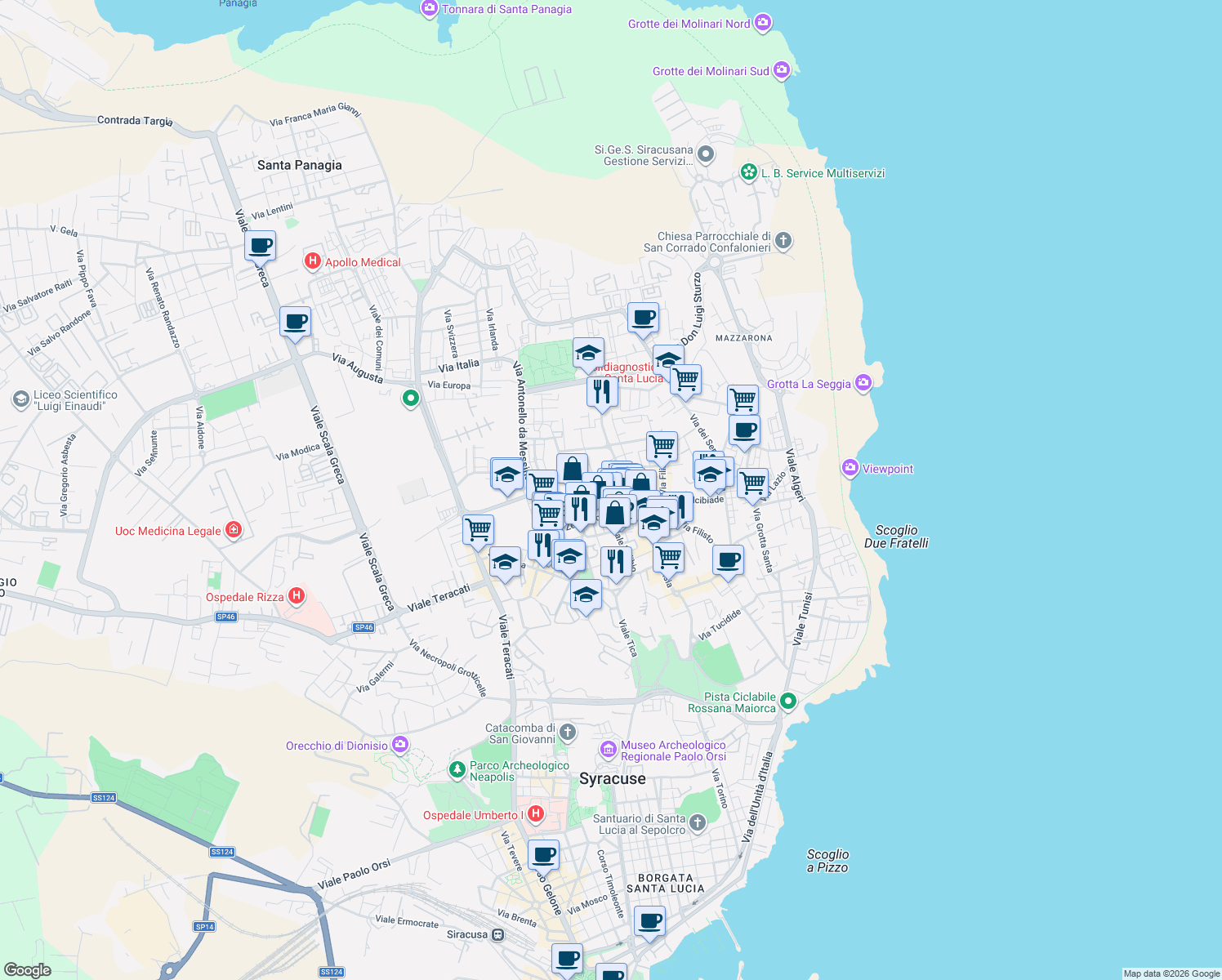
Task: Open L. B. Service Multiservizi green marker
Action: pos(748,172)
